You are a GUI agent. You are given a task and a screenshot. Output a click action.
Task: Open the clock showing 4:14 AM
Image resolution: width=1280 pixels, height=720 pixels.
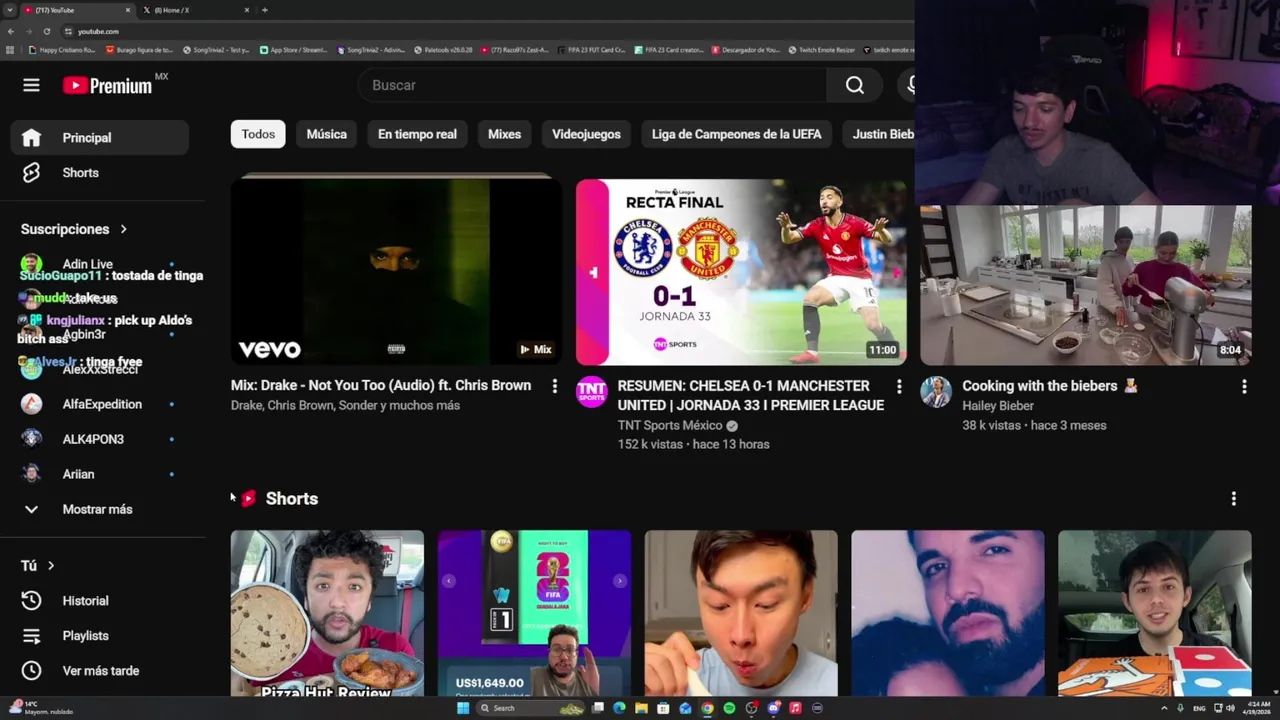click(1257, 708)
